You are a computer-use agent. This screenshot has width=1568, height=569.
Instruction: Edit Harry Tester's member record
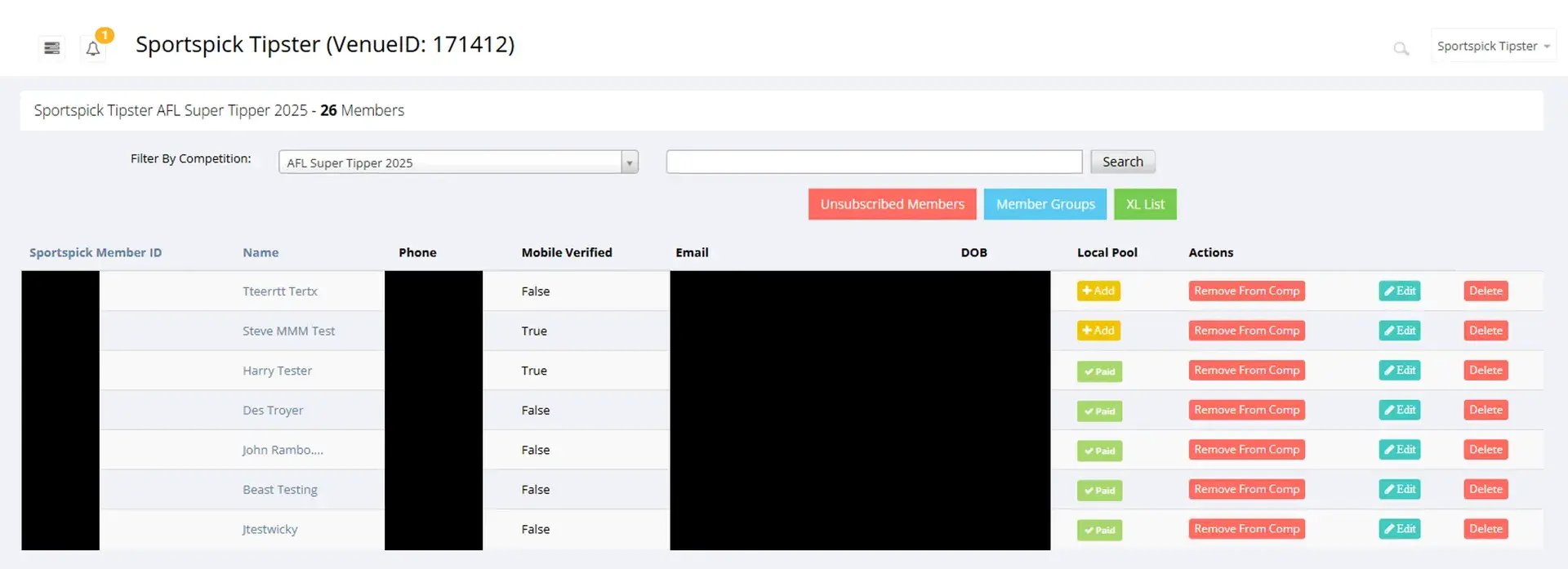coord(1400,371)
